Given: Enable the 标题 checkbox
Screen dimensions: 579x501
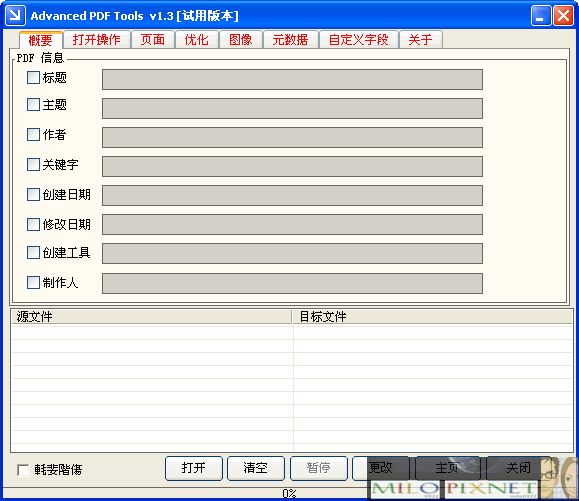Looking at the screenshot, I should 33,78.
